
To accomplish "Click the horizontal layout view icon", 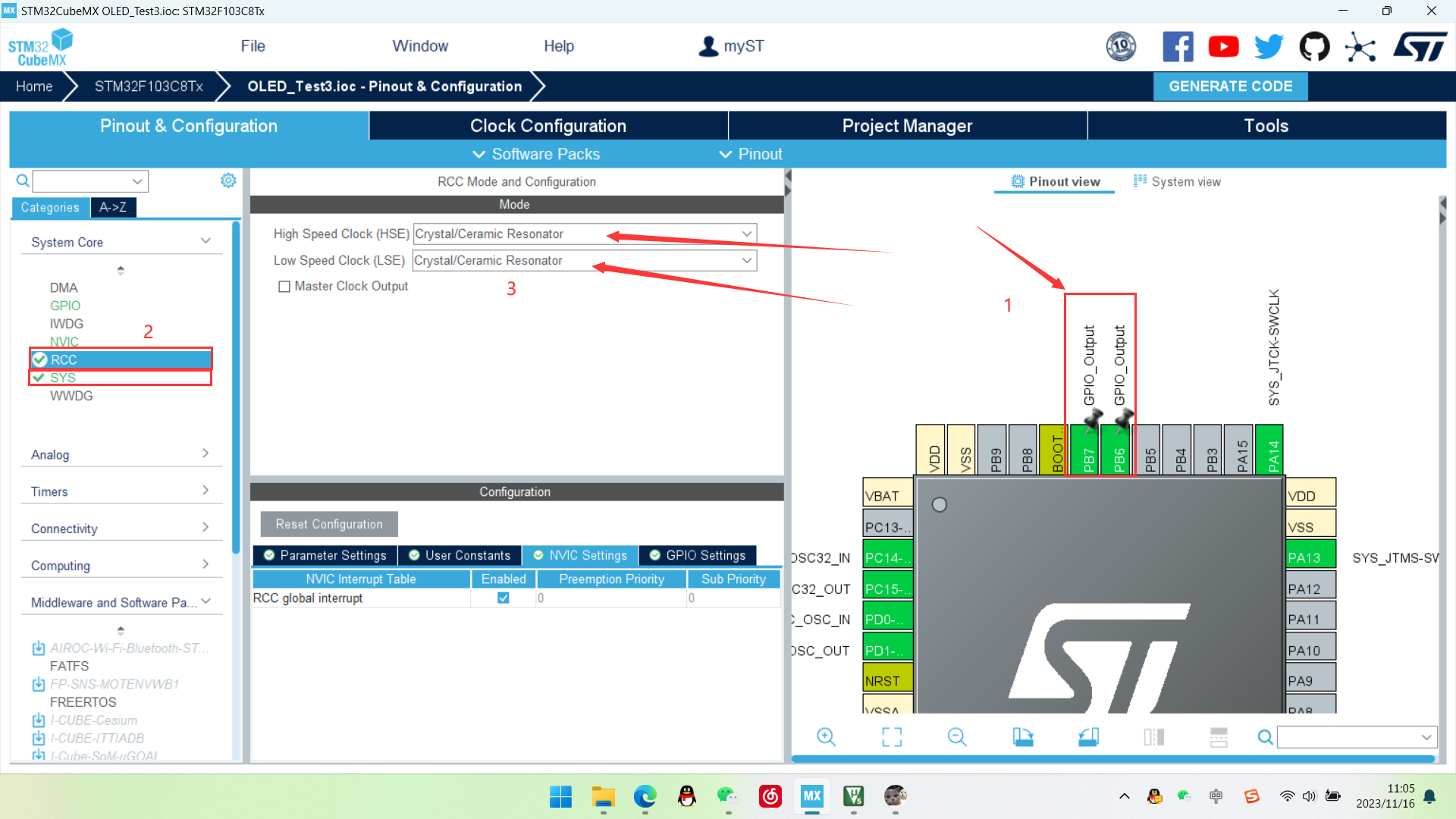I will [1219, 737].
